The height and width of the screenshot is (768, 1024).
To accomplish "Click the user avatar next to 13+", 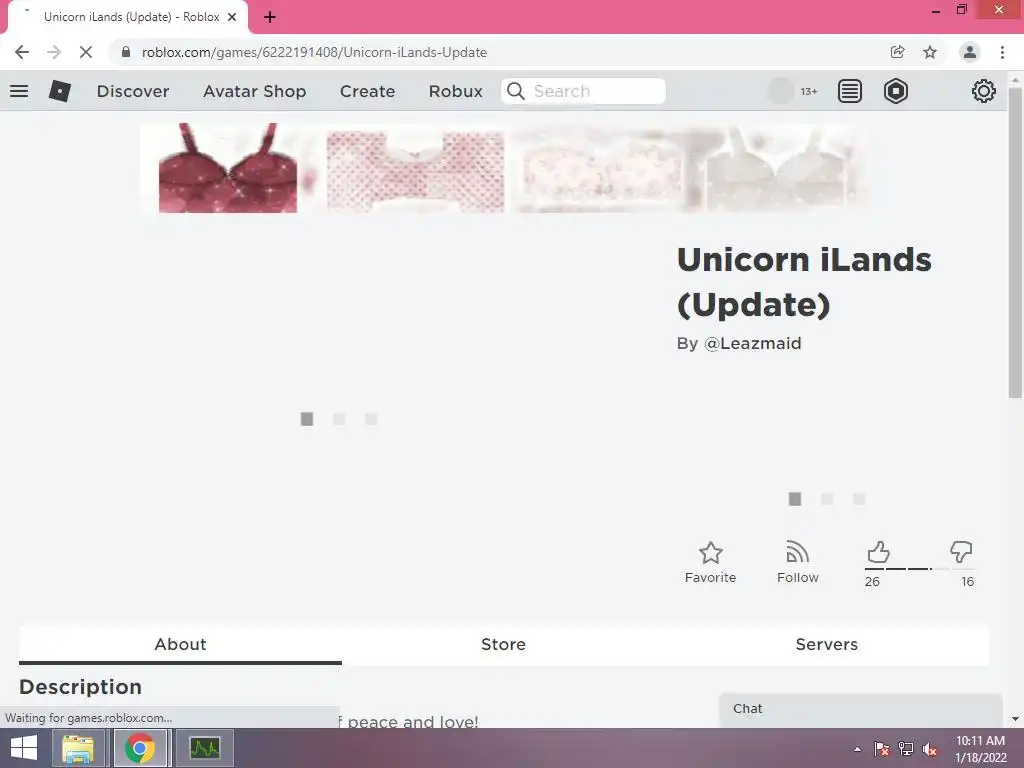I will [780, 91].
